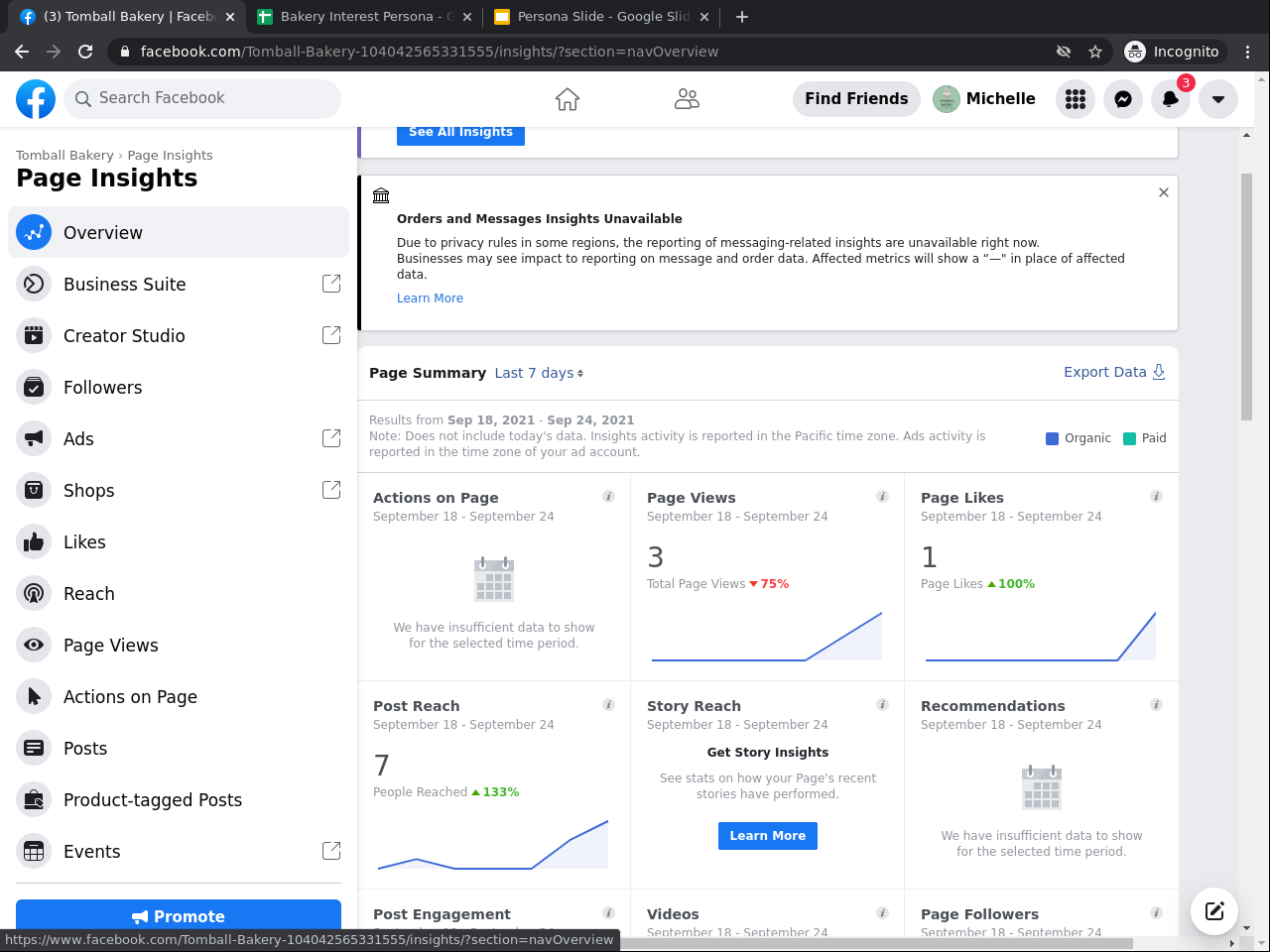Click the info icon for Page Likes card
Viewport: 1270px width, 952px height.
[1157, 497]
